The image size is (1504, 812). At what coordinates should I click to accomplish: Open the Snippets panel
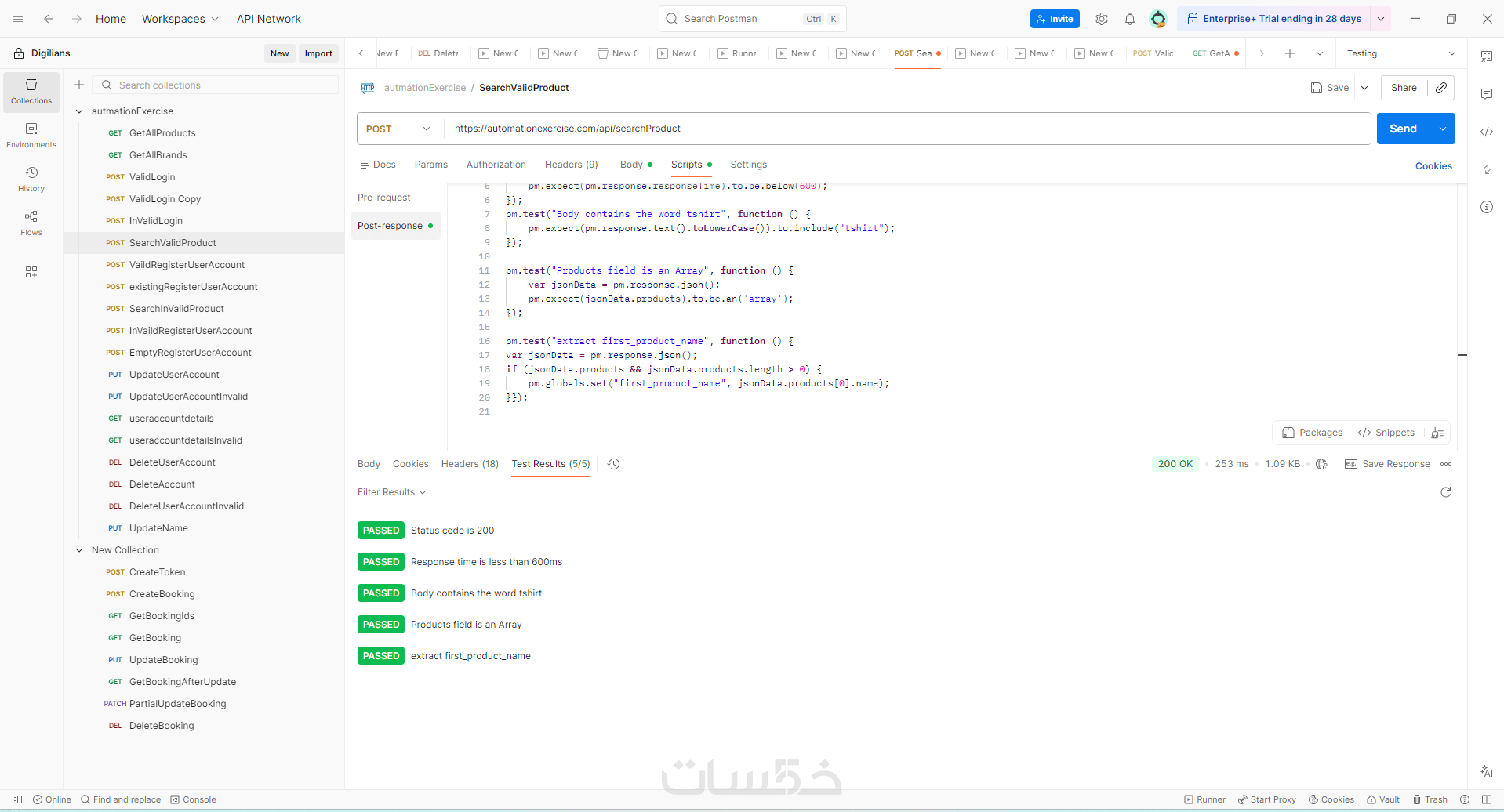coord(1386,433)
